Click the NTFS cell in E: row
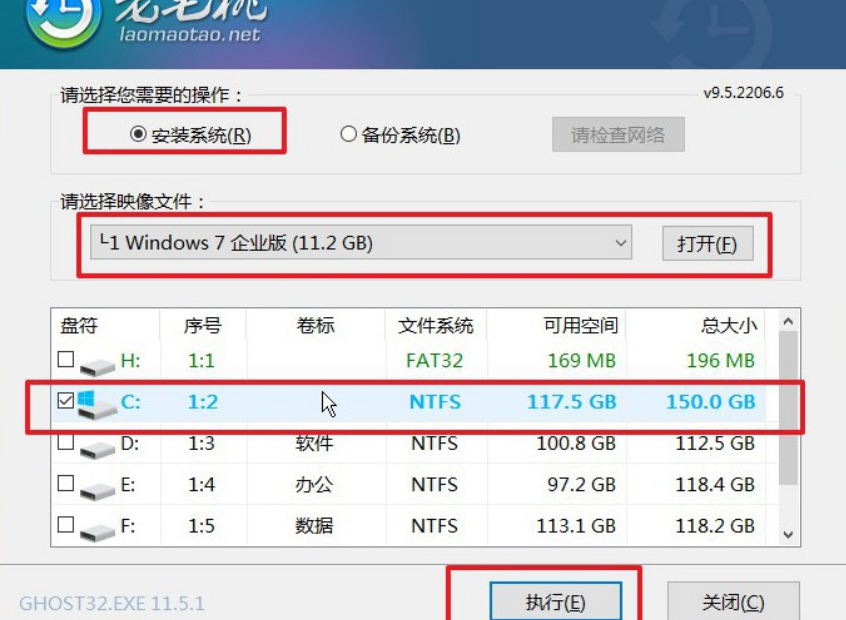 click(434, 485)
